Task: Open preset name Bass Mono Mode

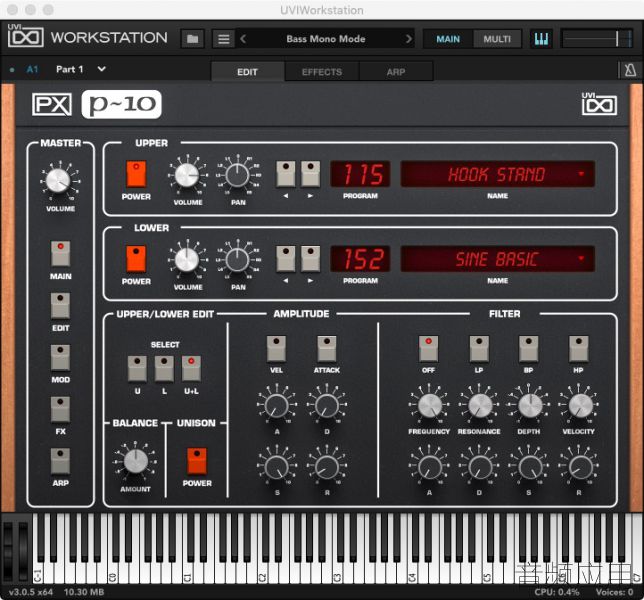Action: point(326,39)
